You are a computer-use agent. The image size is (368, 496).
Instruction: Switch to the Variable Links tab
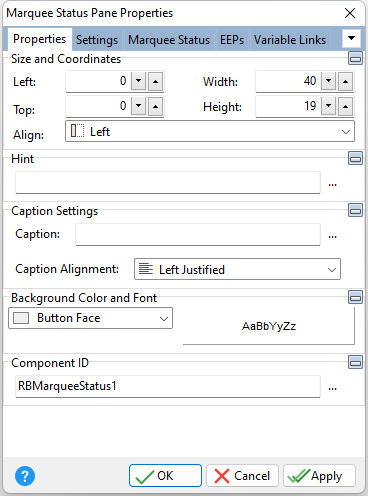pos(290,40)
